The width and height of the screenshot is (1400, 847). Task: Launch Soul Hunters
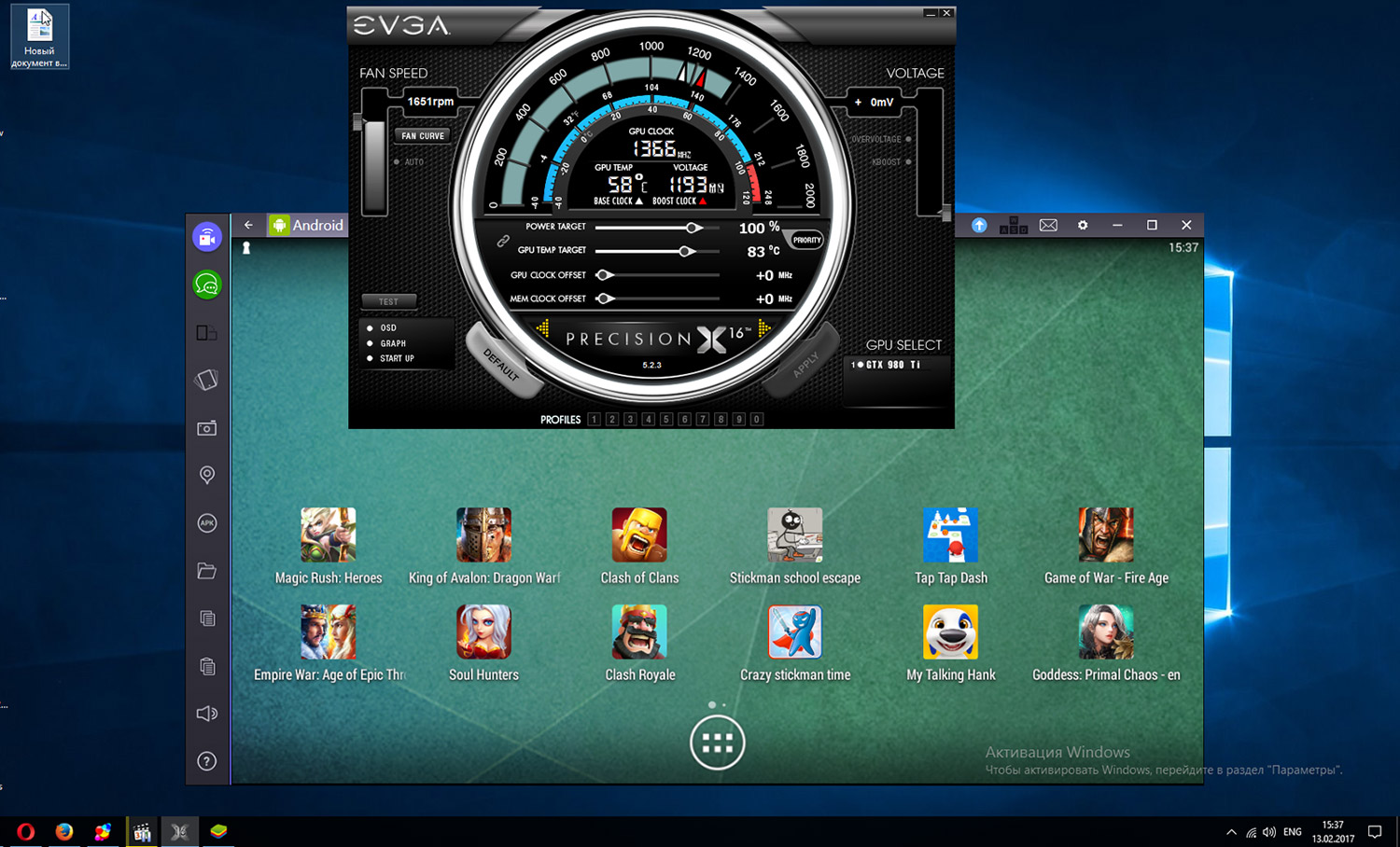483,632
